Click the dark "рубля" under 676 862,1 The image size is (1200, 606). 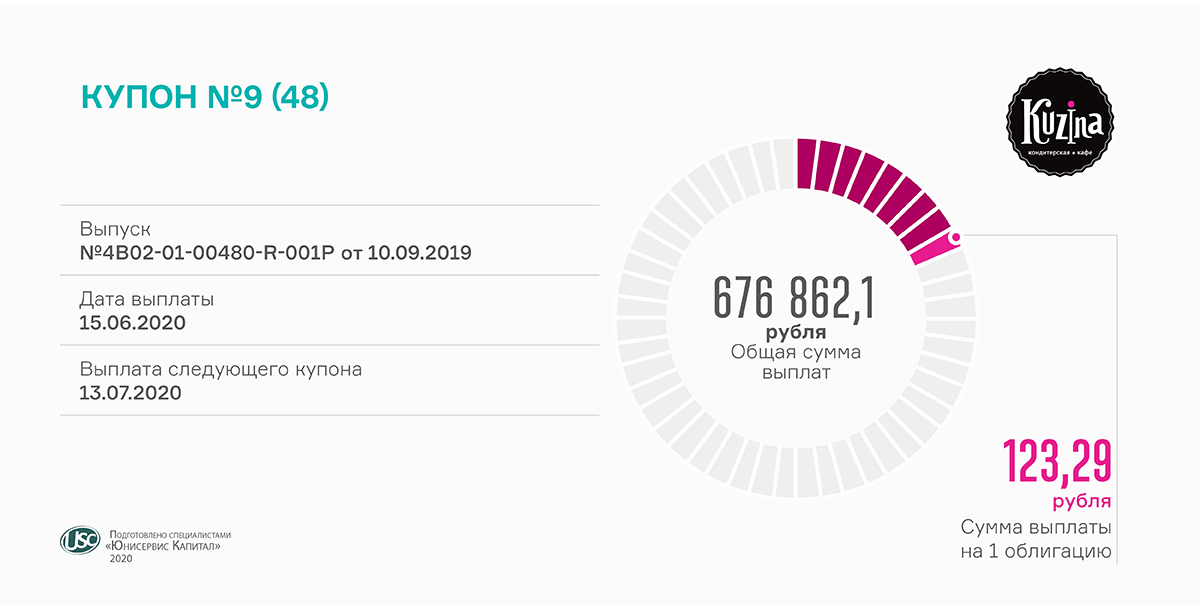point(795,332)
